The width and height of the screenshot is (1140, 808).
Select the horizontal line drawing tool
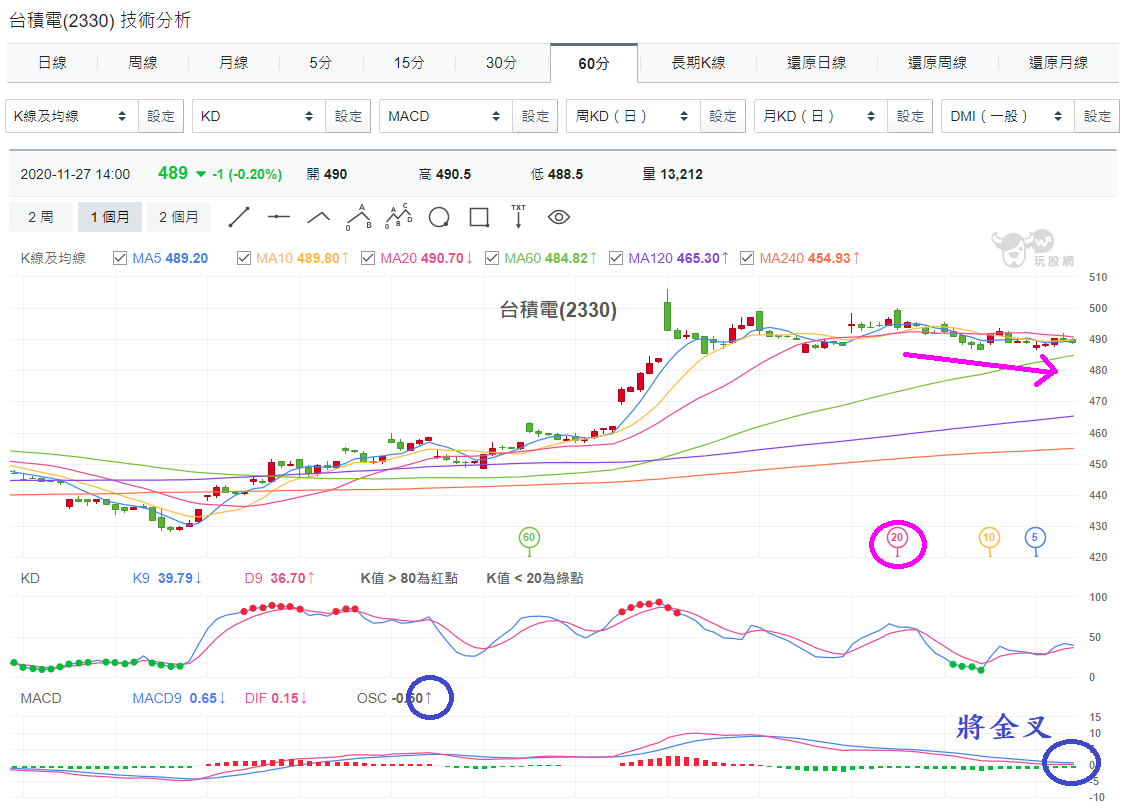(x=278, y=217)
